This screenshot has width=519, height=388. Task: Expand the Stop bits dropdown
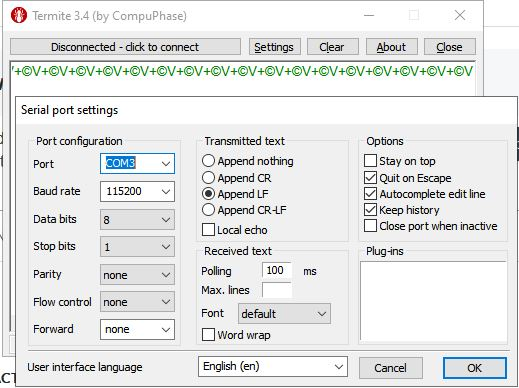tap(137, 247)
